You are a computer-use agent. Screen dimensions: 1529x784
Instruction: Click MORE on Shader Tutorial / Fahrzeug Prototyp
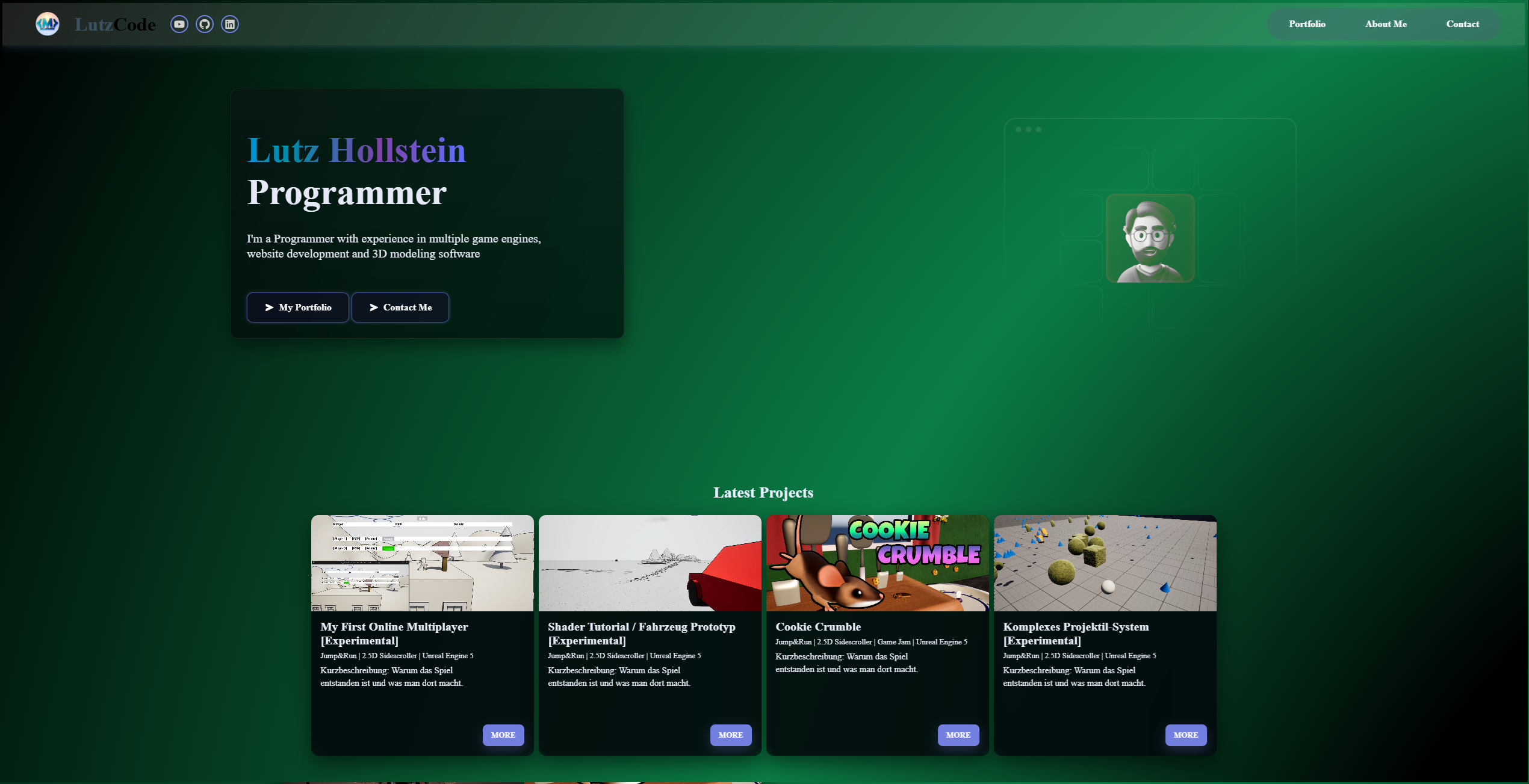pos(731,735)
